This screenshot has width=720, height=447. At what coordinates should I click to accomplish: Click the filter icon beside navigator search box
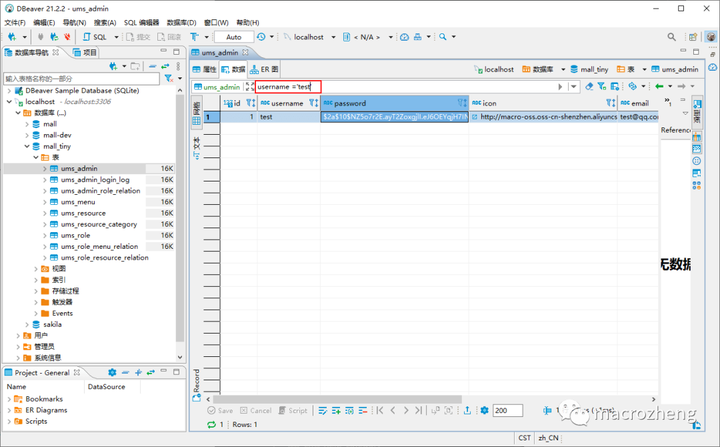point(169,79)
